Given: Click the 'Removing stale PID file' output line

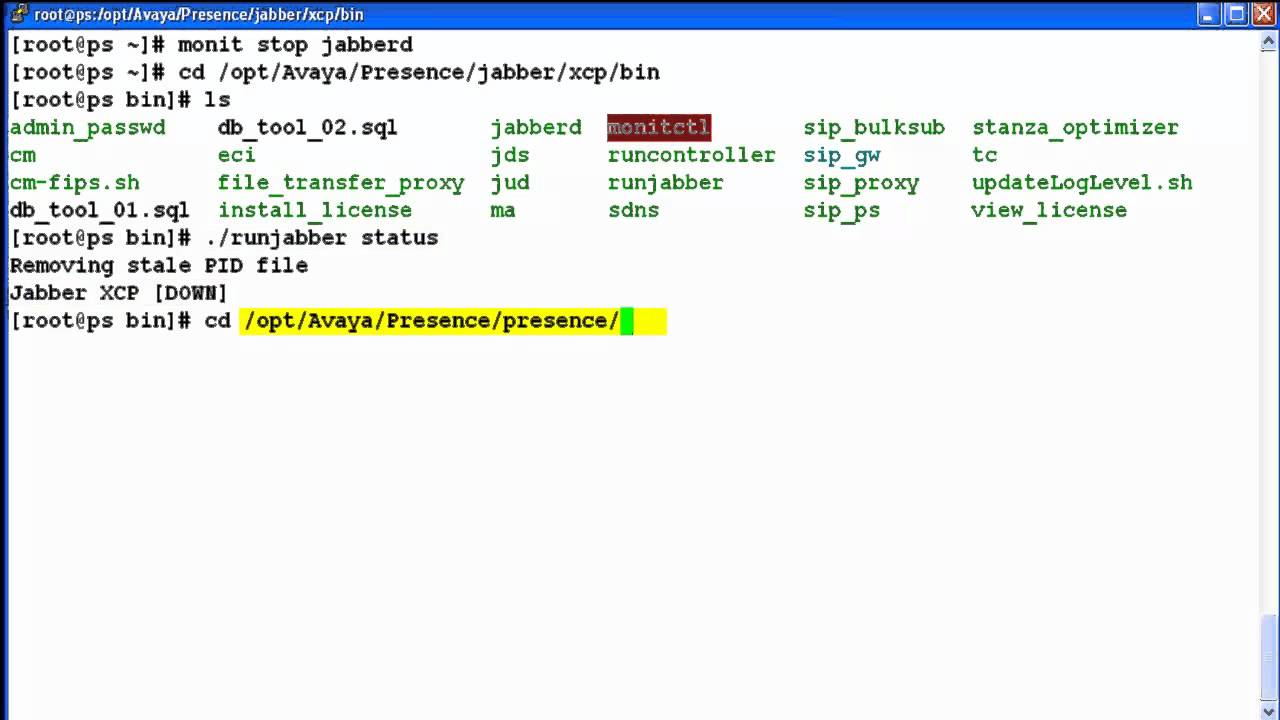Looking at the screenshot, I should click(159, 265).
